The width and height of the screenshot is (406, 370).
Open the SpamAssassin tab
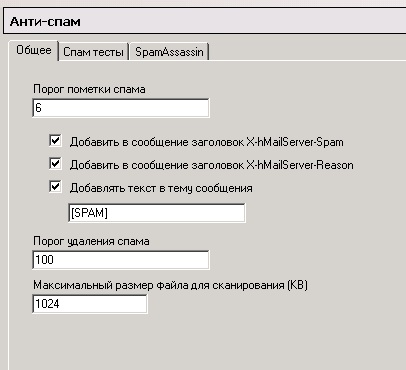pyautogui.click(x=169, y=52)
